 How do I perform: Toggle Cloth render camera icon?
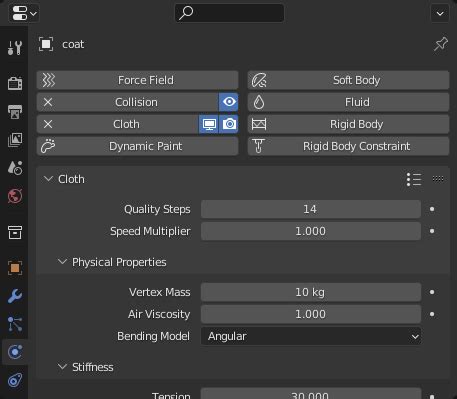coord(229,124)
